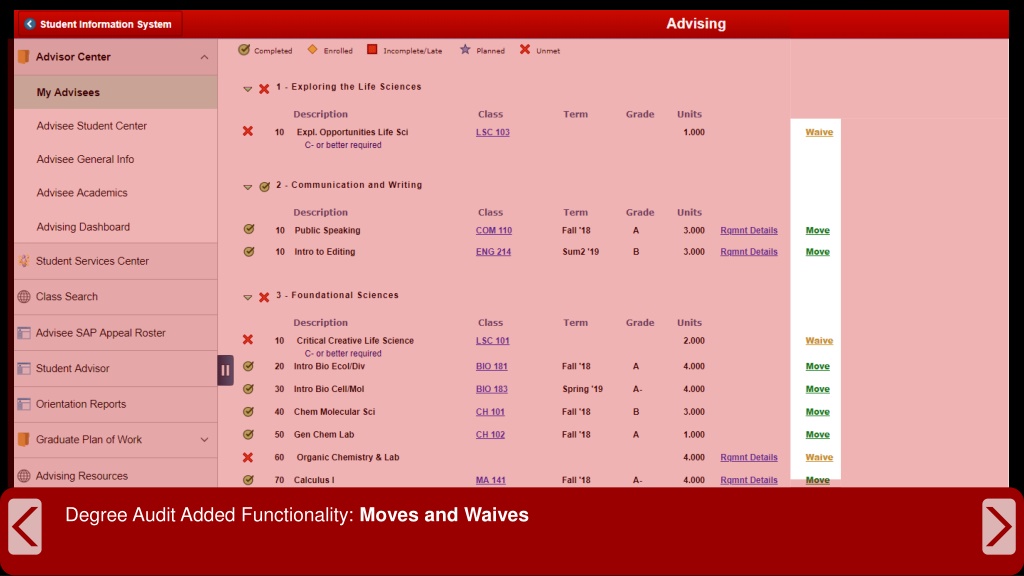Open Advisee General Info
1024x576 pixels.
[x=85, y=159]
